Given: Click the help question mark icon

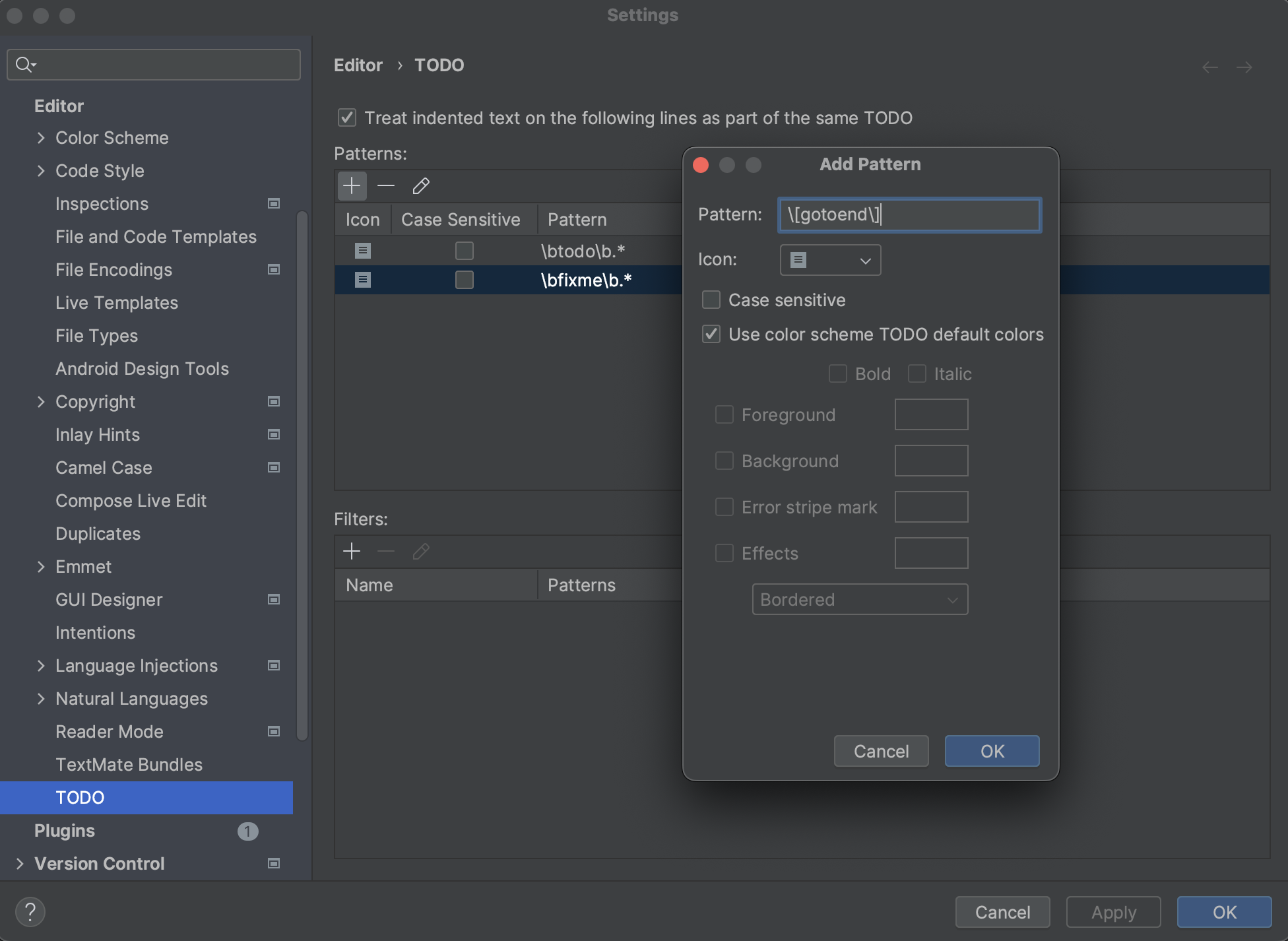Looking at the screenshot, I should click(30, 912).
